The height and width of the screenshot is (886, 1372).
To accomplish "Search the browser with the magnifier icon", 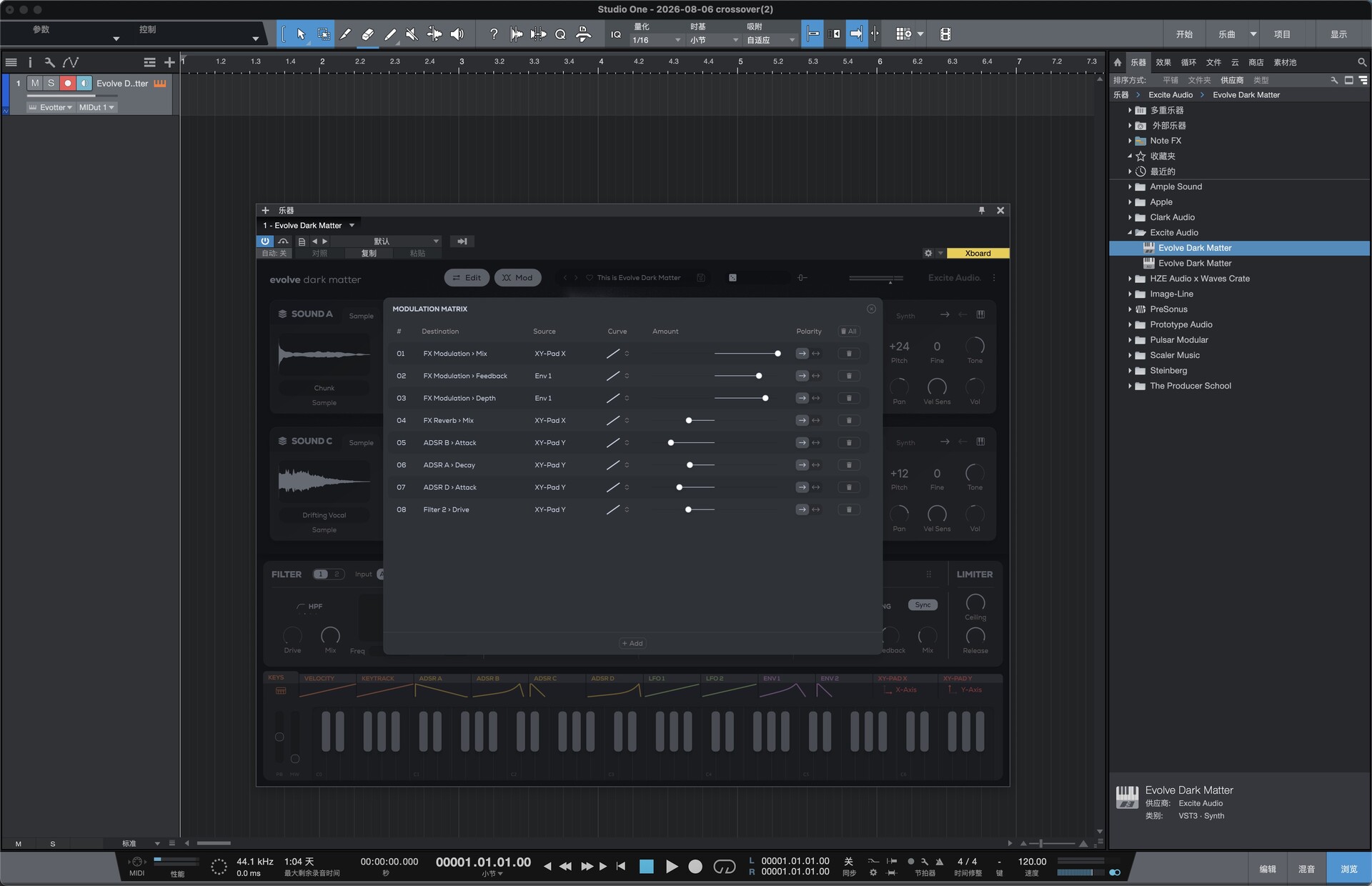I will coord(1362,62).
